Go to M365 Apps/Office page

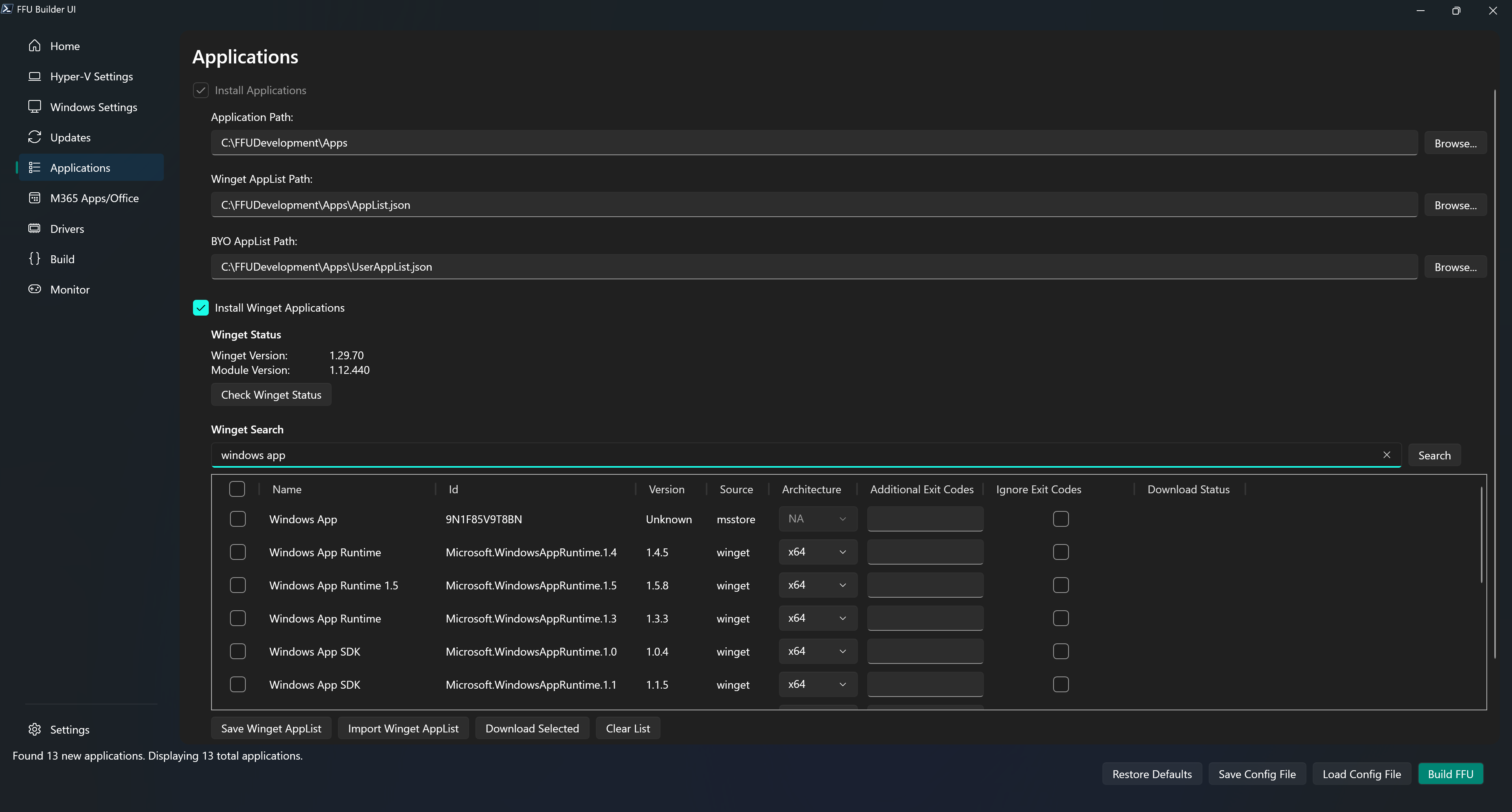(94, 199)
